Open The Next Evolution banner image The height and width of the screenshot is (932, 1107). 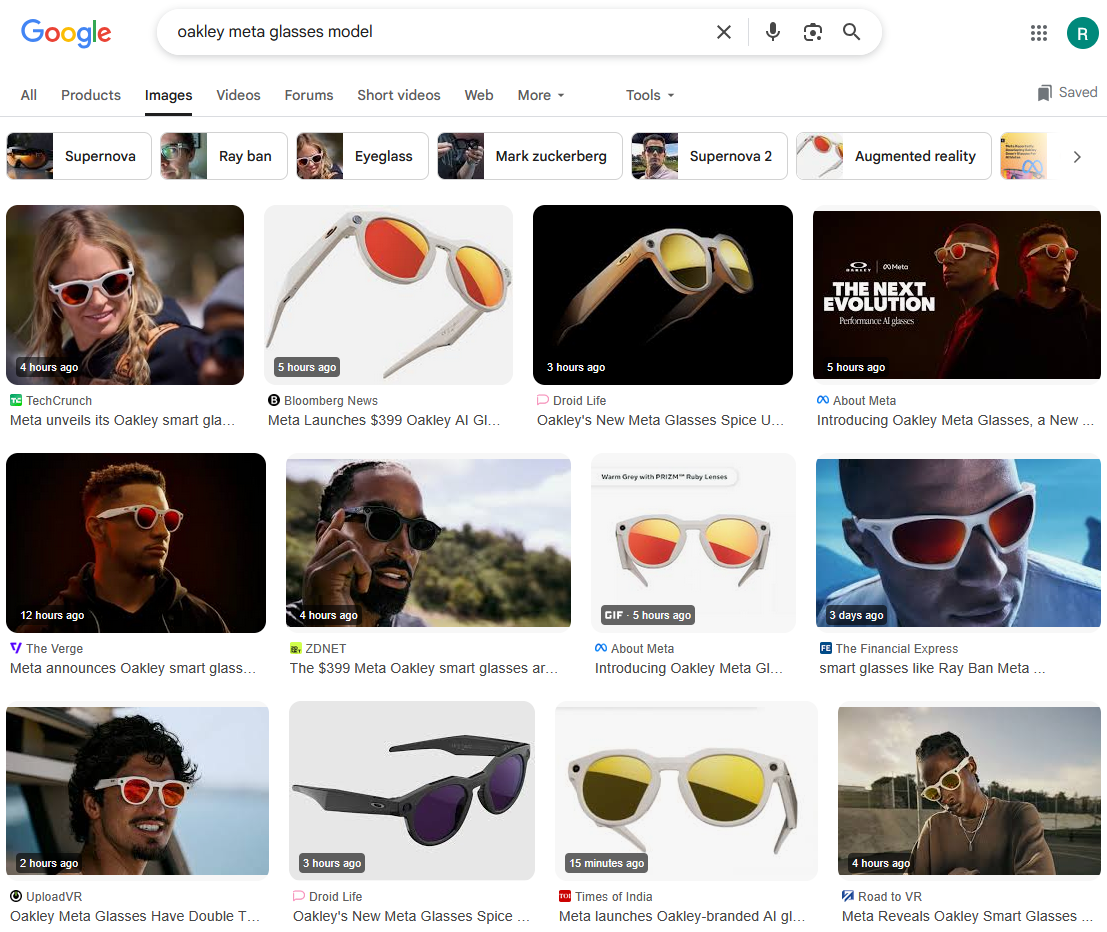coord(957,295)
